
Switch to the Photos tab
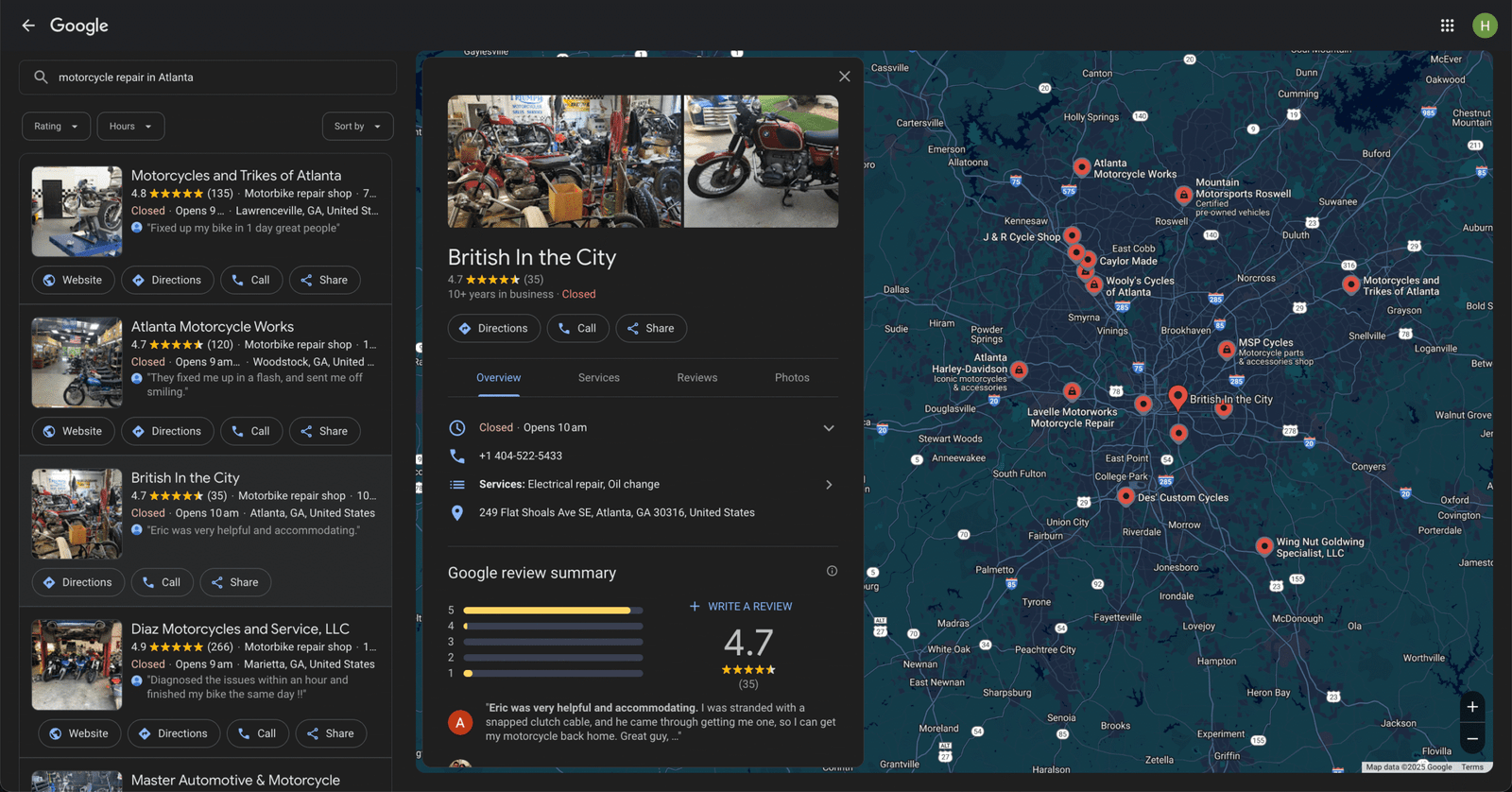[x=792, y=378]
